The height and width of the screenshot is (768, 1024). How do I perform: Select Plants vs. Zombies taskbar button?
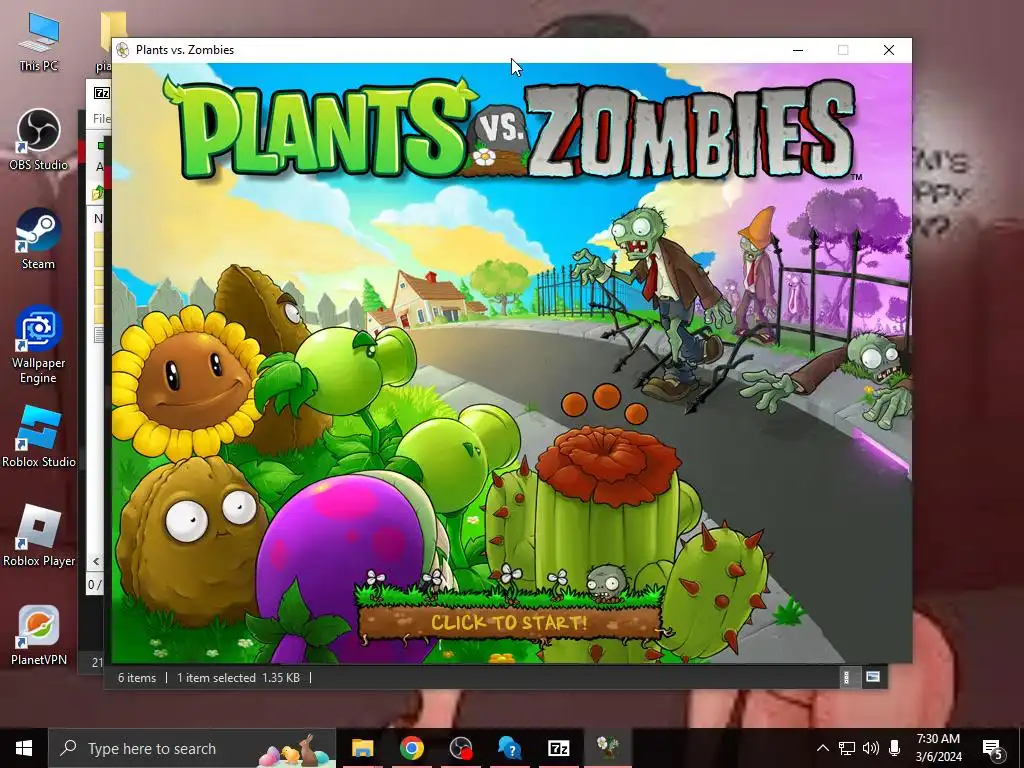pyautogui.click(x=607, y=748)
